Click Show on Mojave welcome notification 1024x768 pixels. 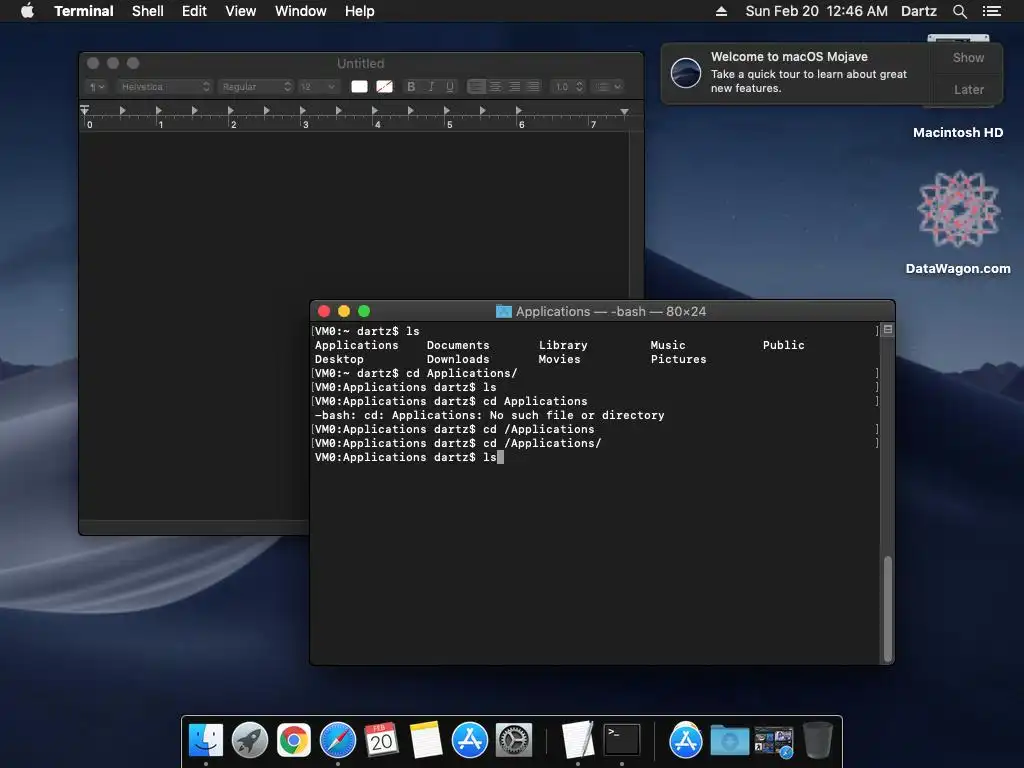point(968,57)
